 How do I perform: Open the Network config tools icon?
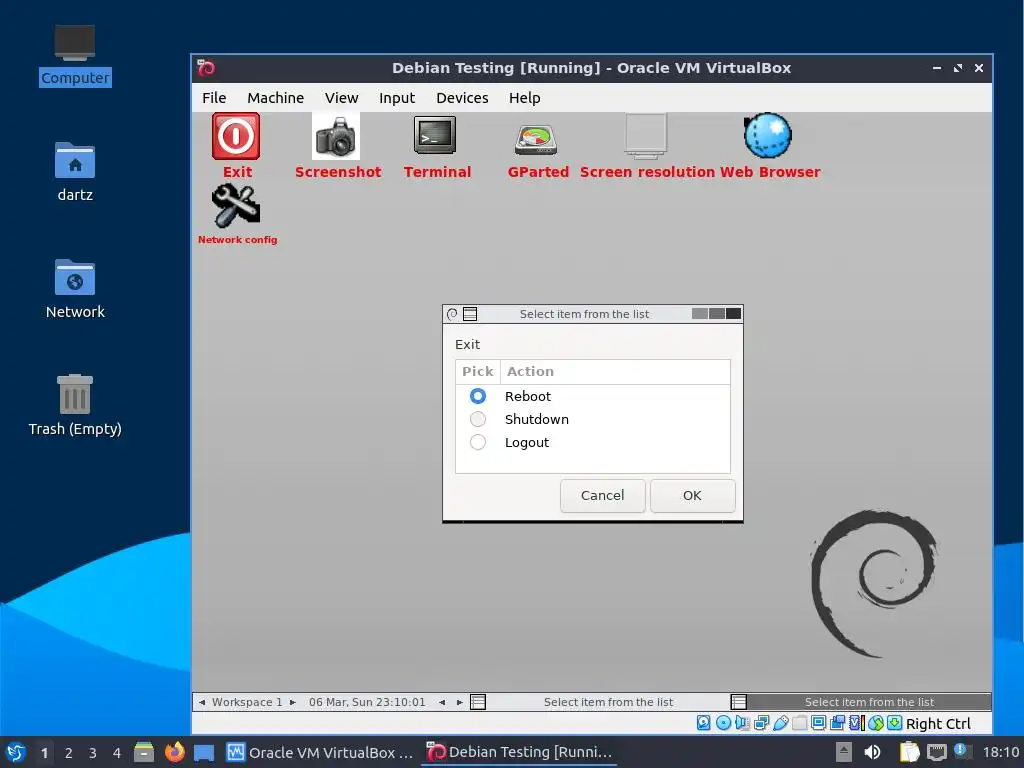click(236, 206)
